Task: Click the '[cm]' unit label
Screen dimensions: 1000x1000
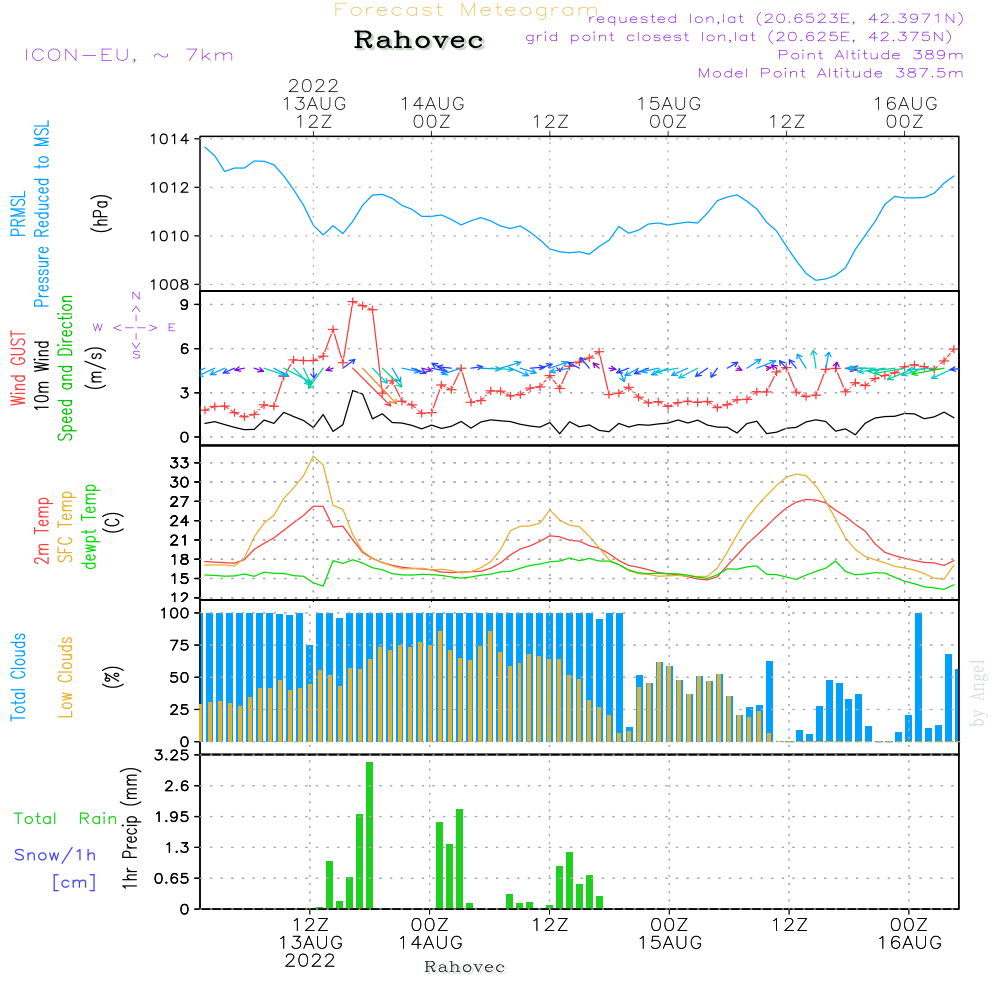Action: (x=74, y=883)
